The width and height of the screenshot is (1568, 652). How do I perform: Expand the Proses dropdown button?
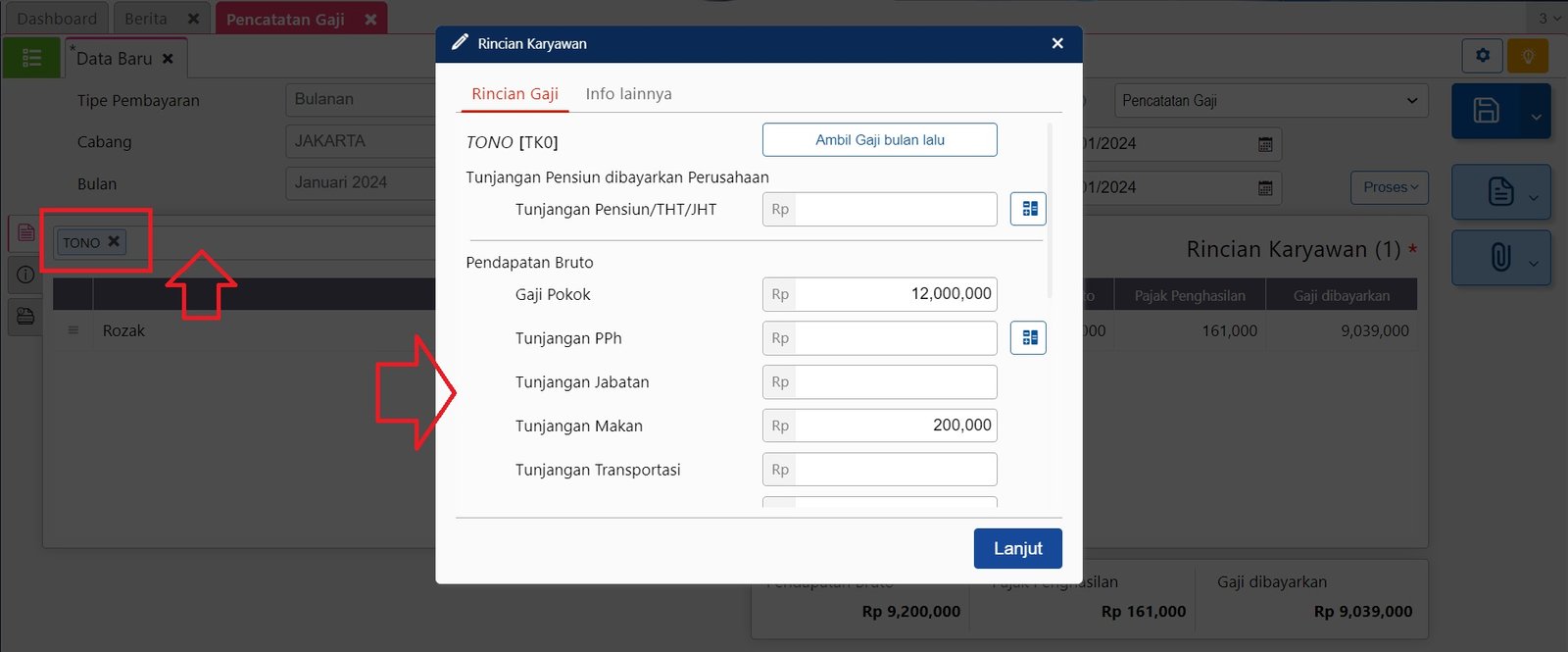point(1390,187)
